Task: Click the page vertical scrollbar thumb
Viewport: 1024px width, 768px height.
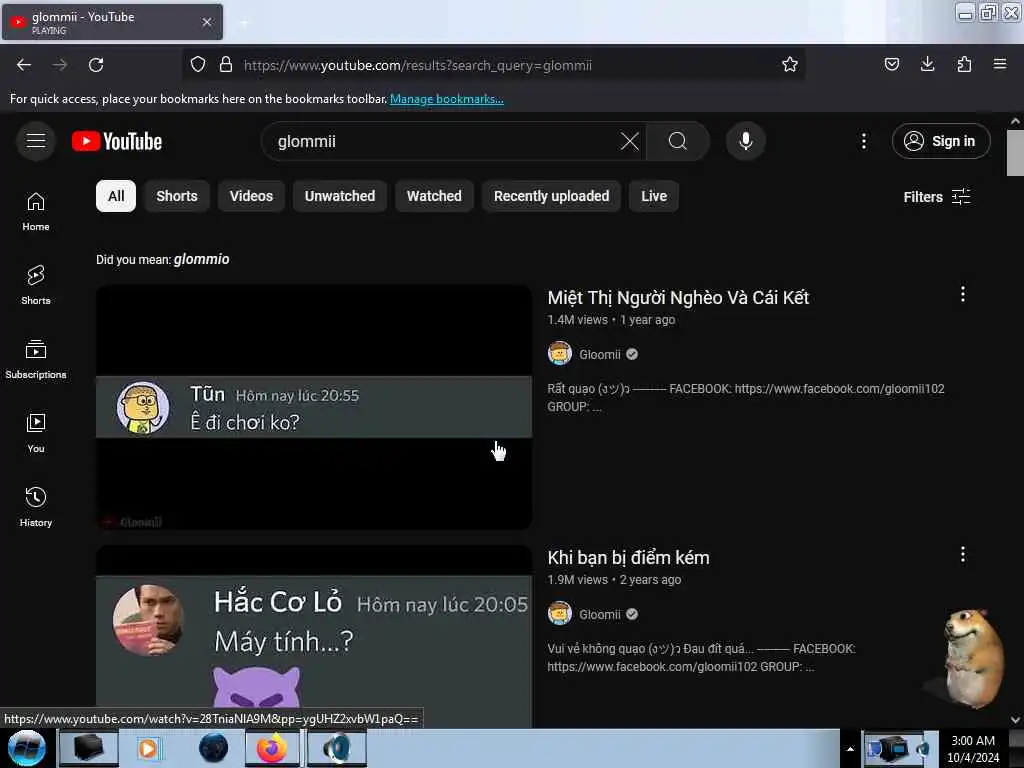Action: (1014, 153)
